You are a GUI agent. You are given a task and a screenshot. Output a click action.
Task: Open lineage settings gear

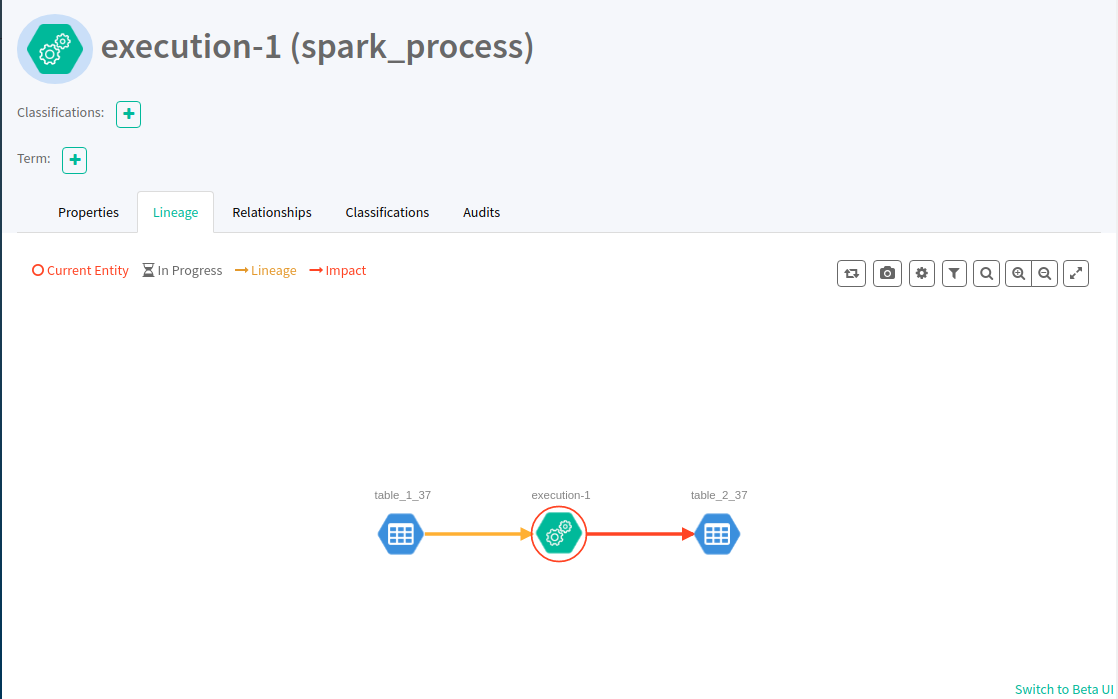[922, 273]
